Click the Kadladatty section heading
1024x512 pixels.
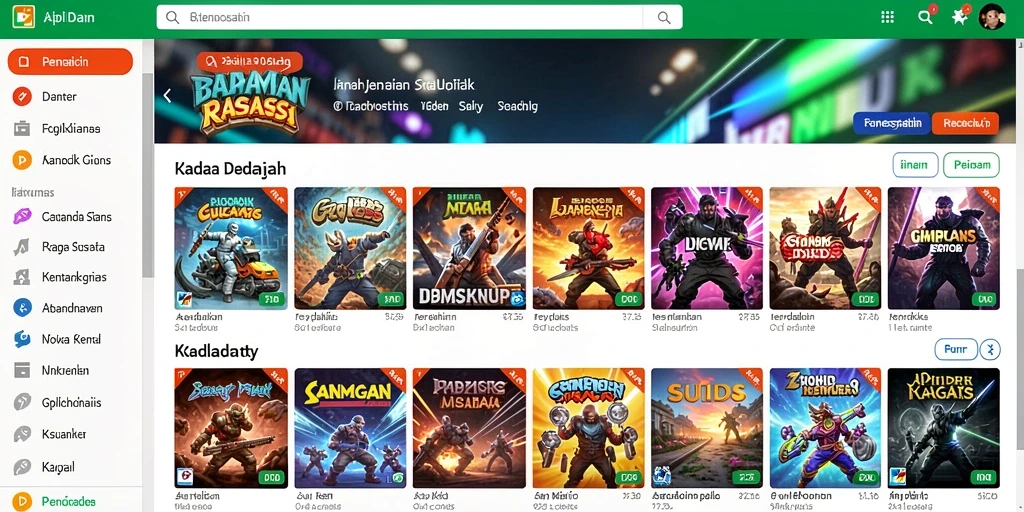click(216, 351)
